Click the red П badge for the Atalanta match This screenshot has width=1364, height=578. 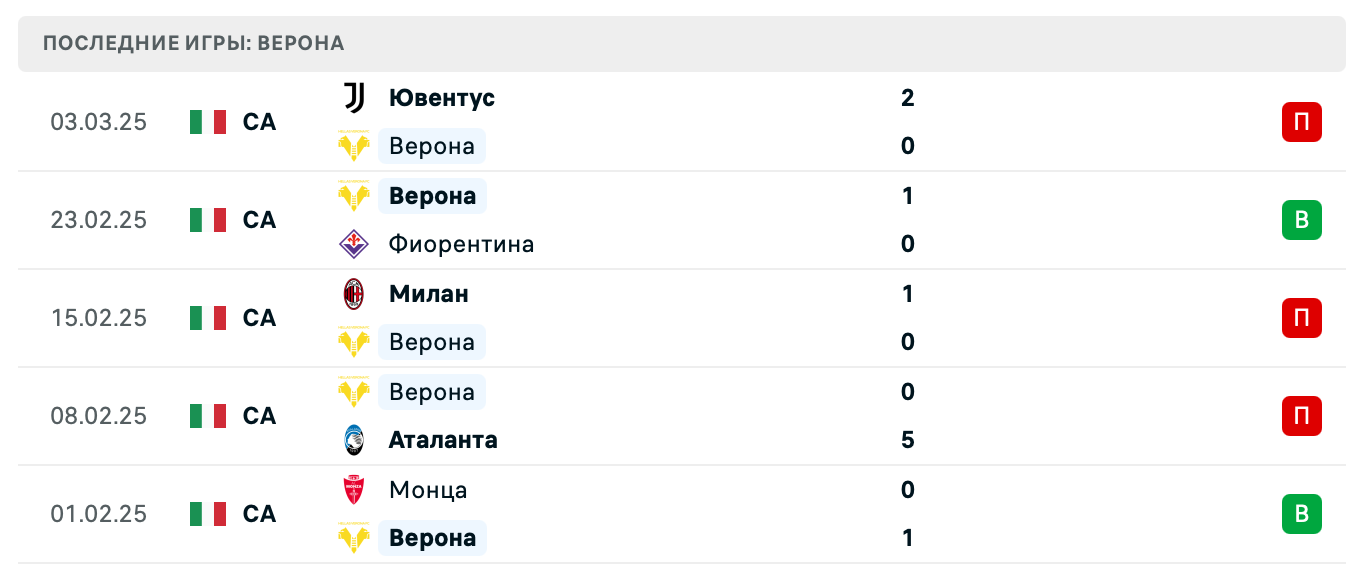pos(1301,416)
